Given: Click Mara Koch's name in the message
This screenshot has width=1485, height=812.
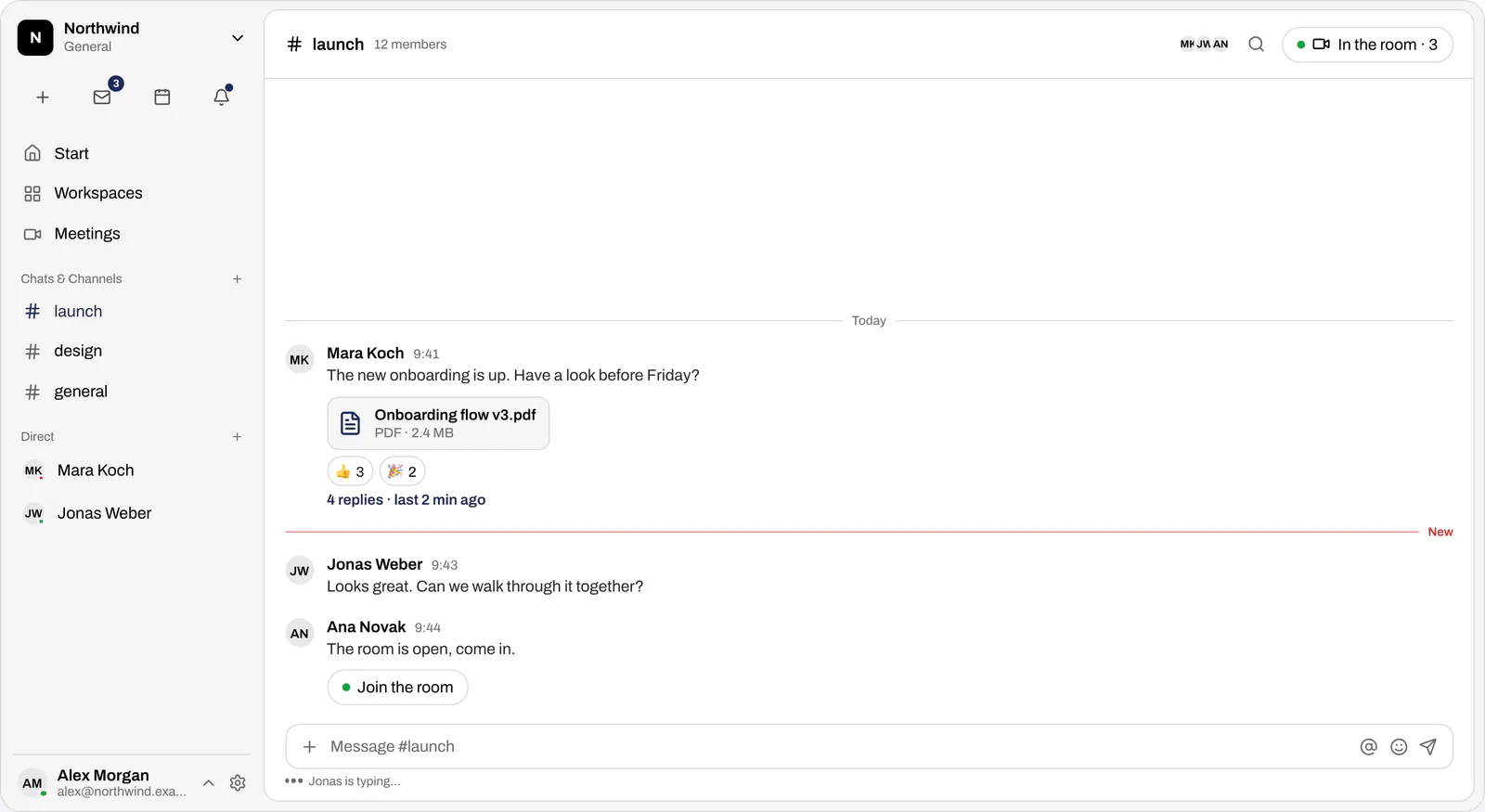Looking at the screenshot, I should click(x=366, y=354).
